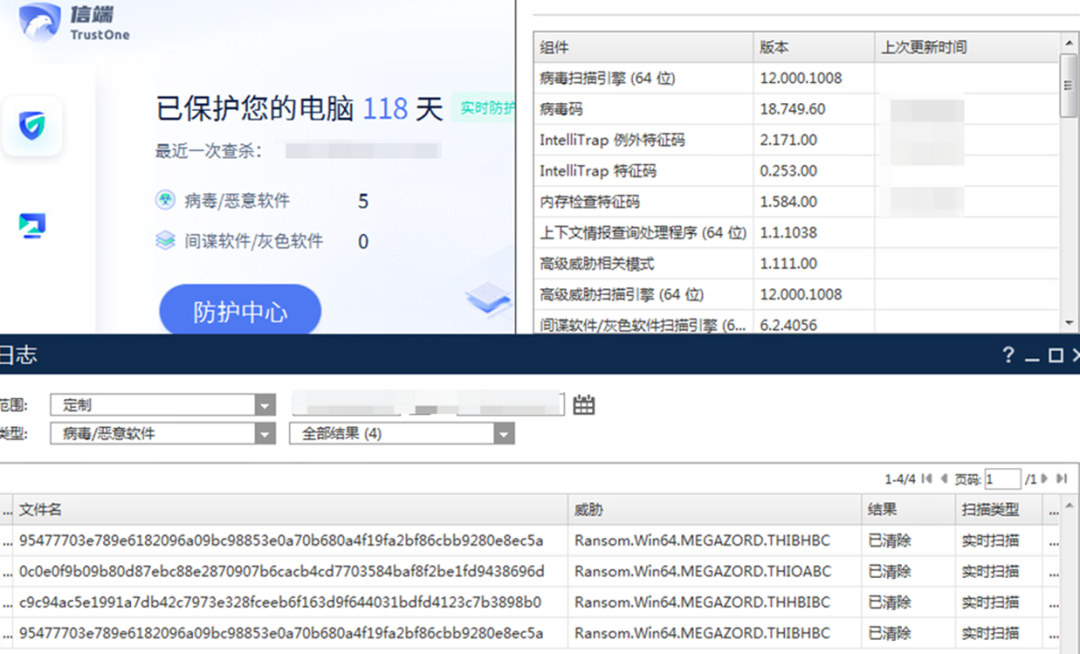Jump to last page using last-page arrow icon
This screenshot has width=1080, height=654.
1060,478
